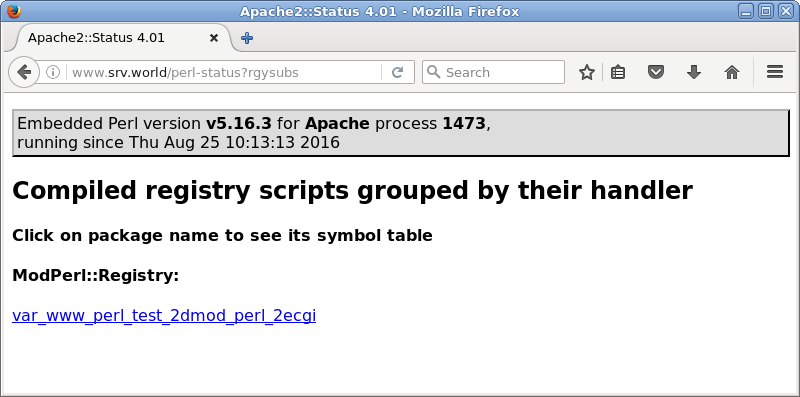Click the Back navigation arrow button
Image resolution: width=800 pixels, height=397 pixels.
23,72
